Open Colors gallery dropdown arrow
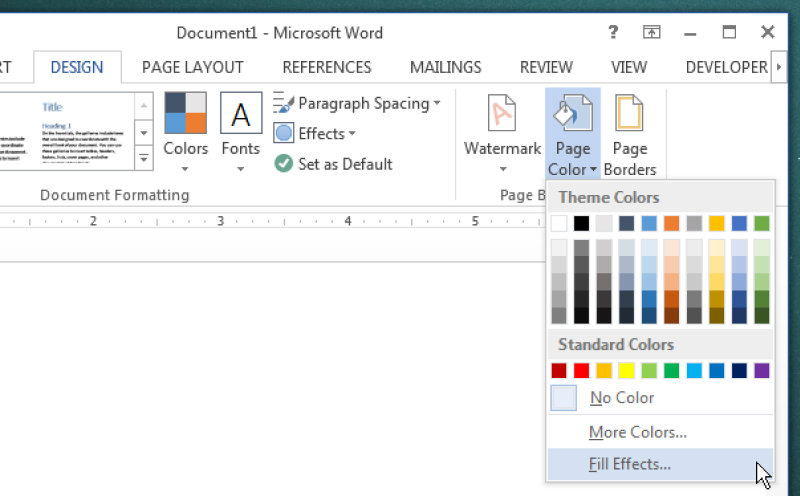 pyautogui.click(x=185, y=168)
